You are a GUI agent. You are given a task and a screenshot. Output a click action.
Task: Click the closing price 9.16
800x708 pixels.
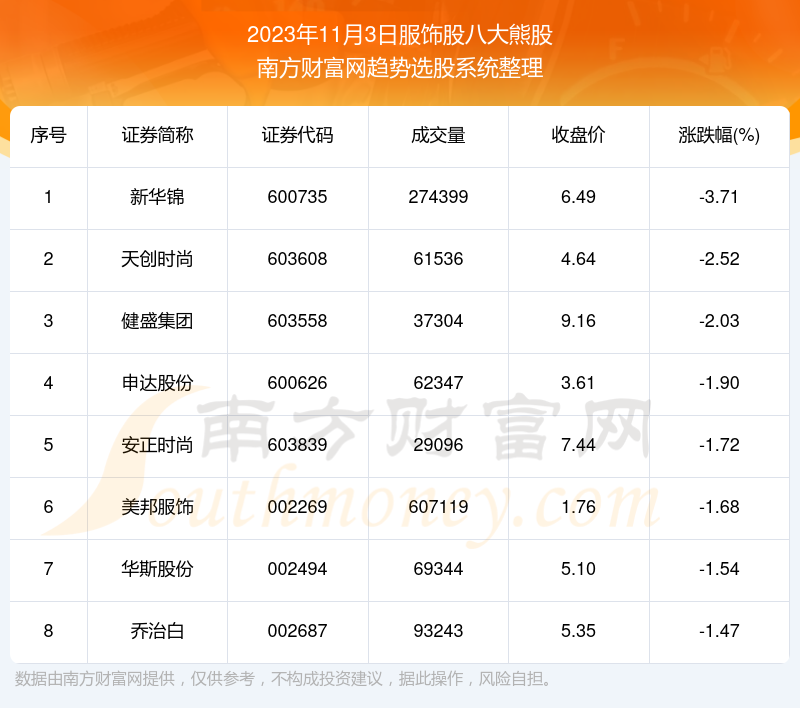pyautogui.click(x=578, y=321)
